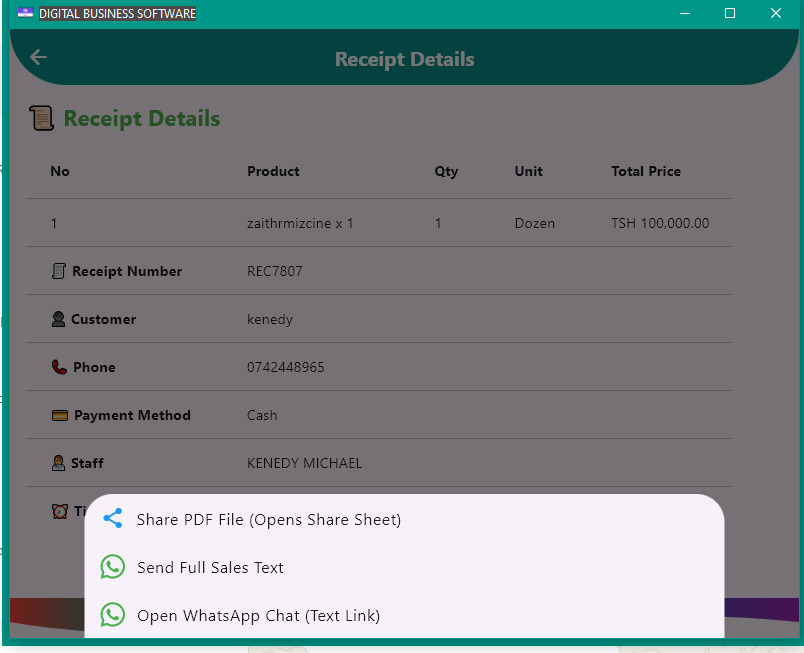The height and width of the screenshot is (653, 804).
Task: Maximize the Digital Business Software window
Action: click(x=730, y=13)
